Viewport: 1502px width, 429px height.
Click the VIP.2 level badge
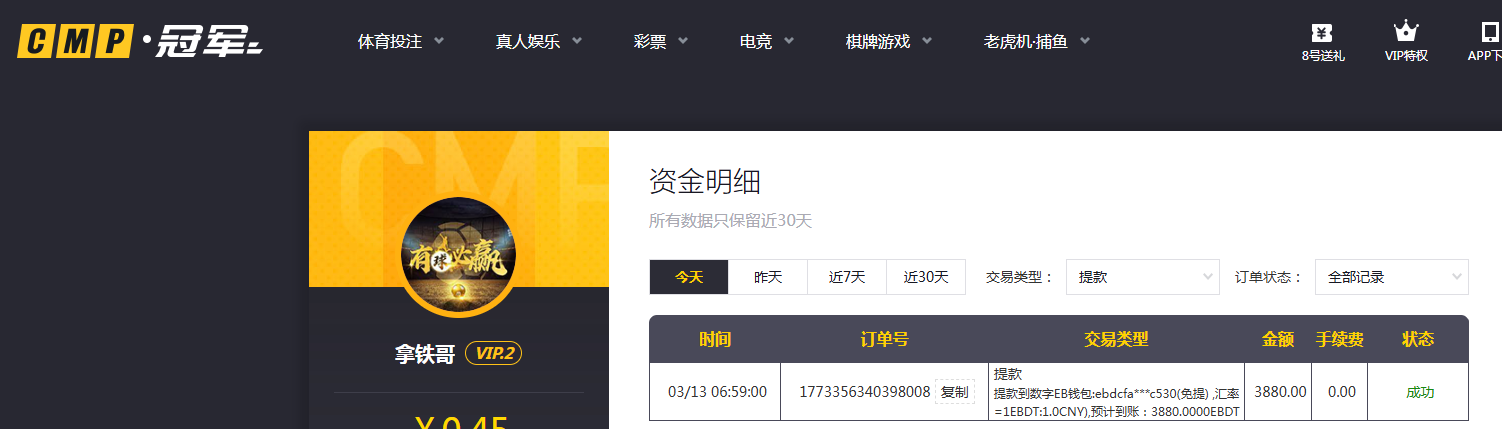click(x=493, y=354)
